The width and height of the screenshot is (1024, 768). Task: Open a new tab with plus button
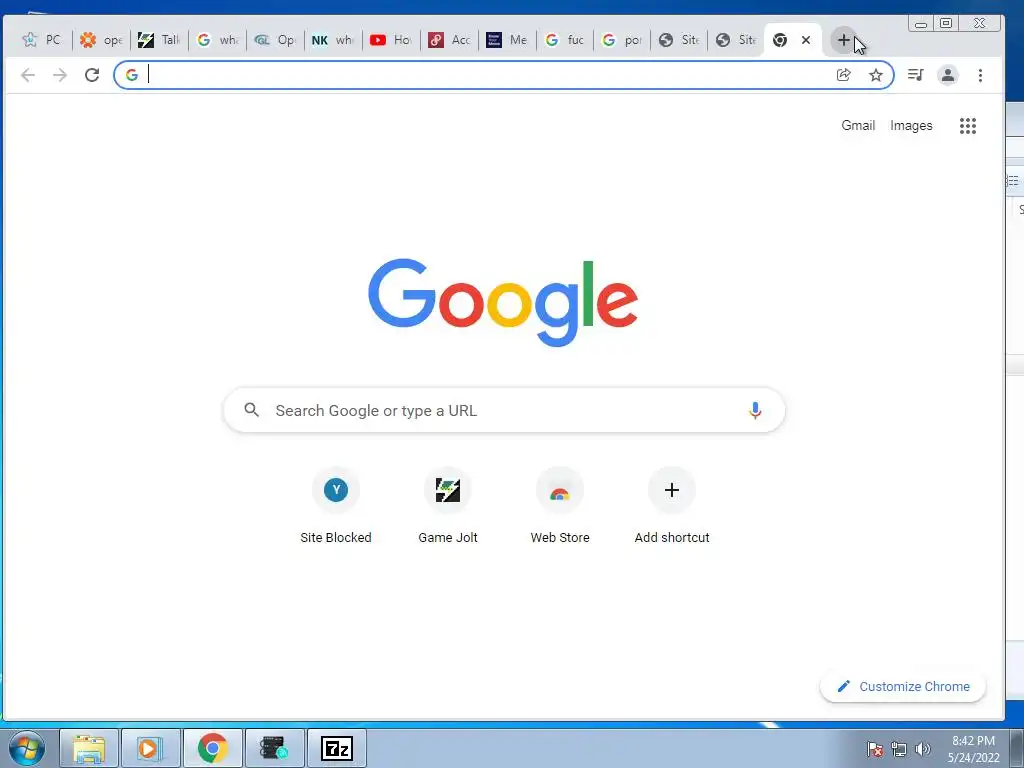(843, 40)
